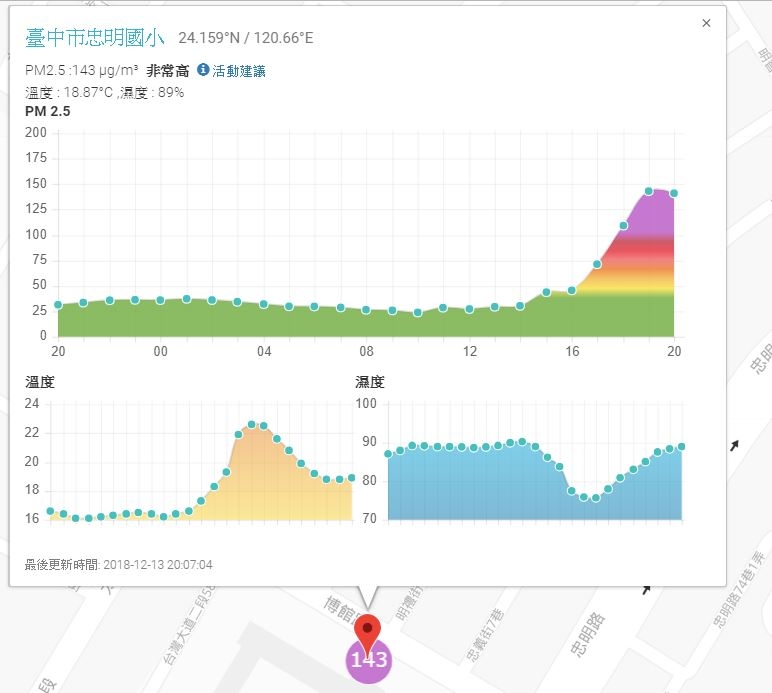Select the PM2.5 data point at hour 12
The height and width of the screenshot is (693, 772).
469,310
